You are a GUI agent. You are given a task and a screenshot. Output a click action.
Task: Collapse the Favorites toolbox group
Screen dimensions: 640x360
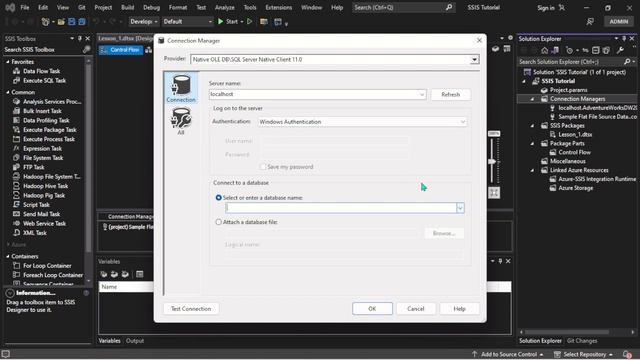[x=8, y=62]
